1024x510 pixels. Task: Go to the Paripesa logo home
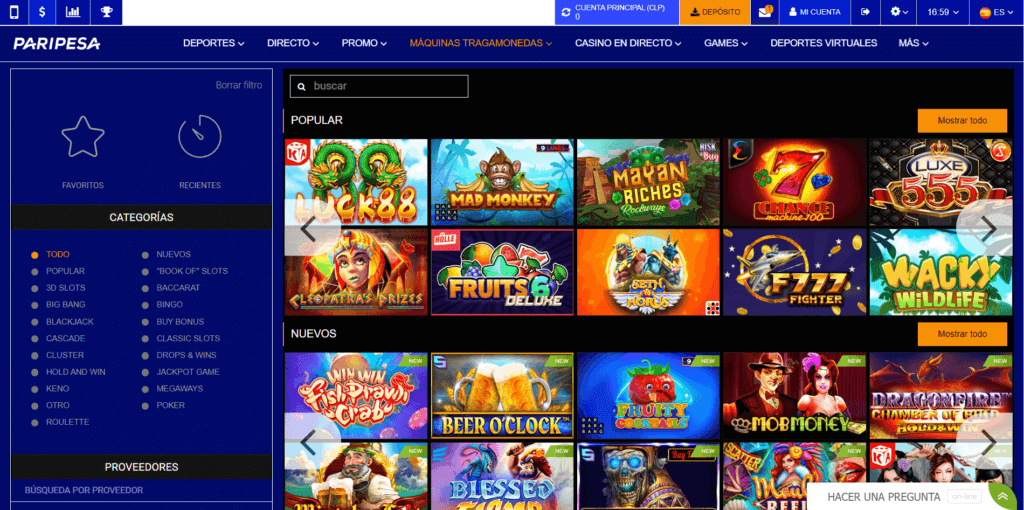tap(57, 44)
